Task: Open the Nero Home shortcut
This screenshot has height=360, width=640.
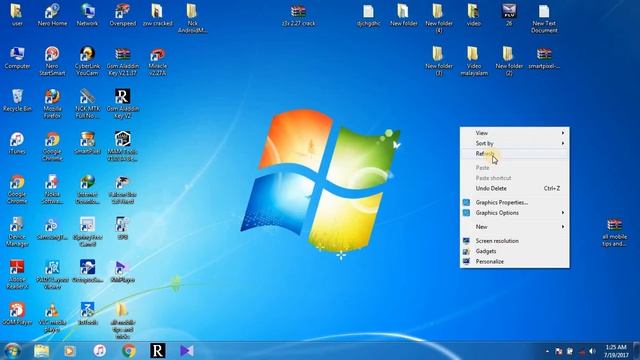Action: tap(52, 15)
